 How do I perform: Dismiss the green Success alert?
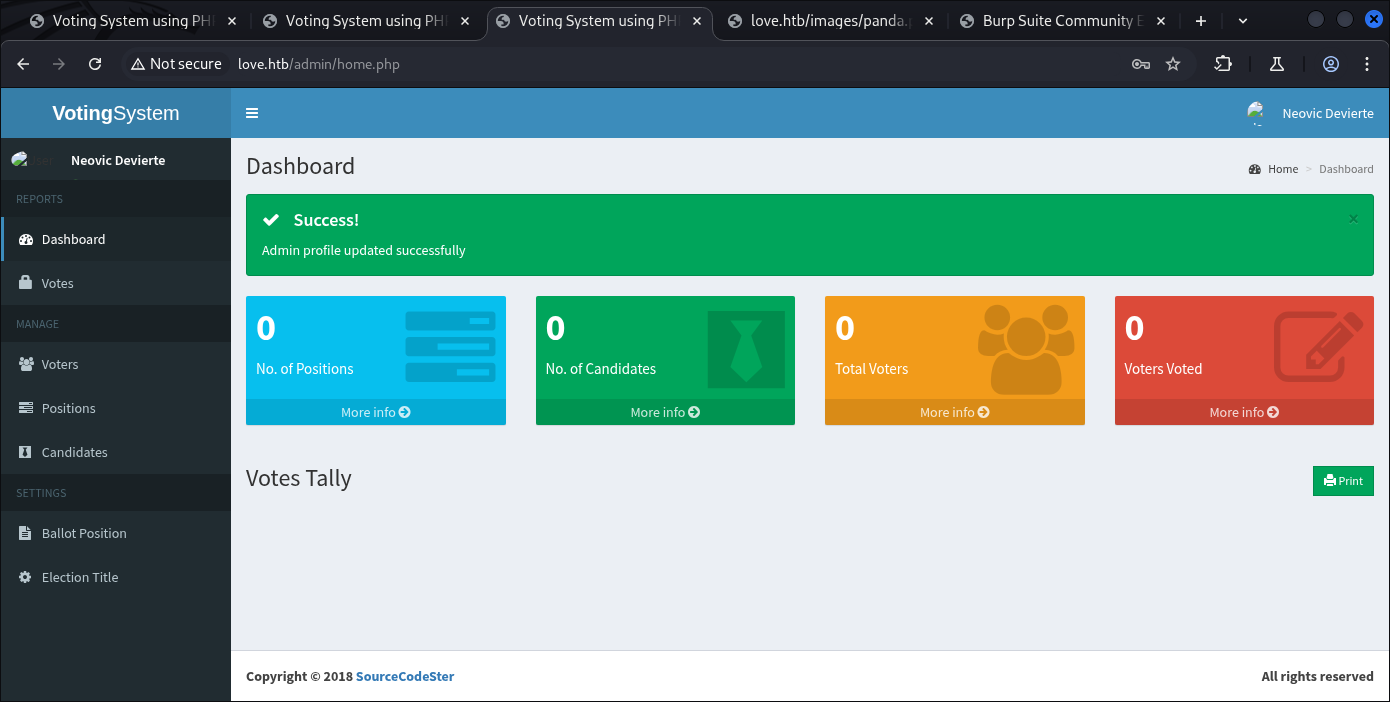1353,219
